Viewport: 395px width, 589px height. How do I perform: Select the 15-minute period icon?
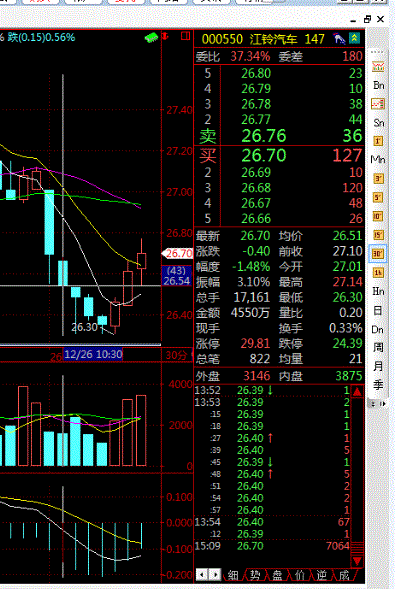(378, 235)
